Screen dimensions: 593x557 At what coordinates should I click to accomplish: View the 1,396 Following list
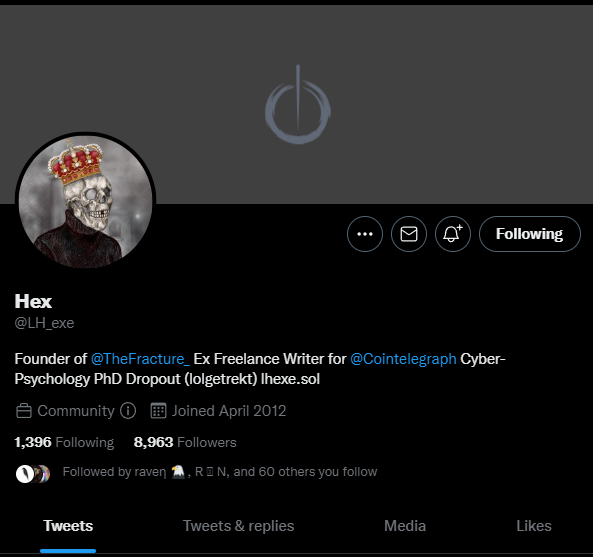click(x=64, y=442)
